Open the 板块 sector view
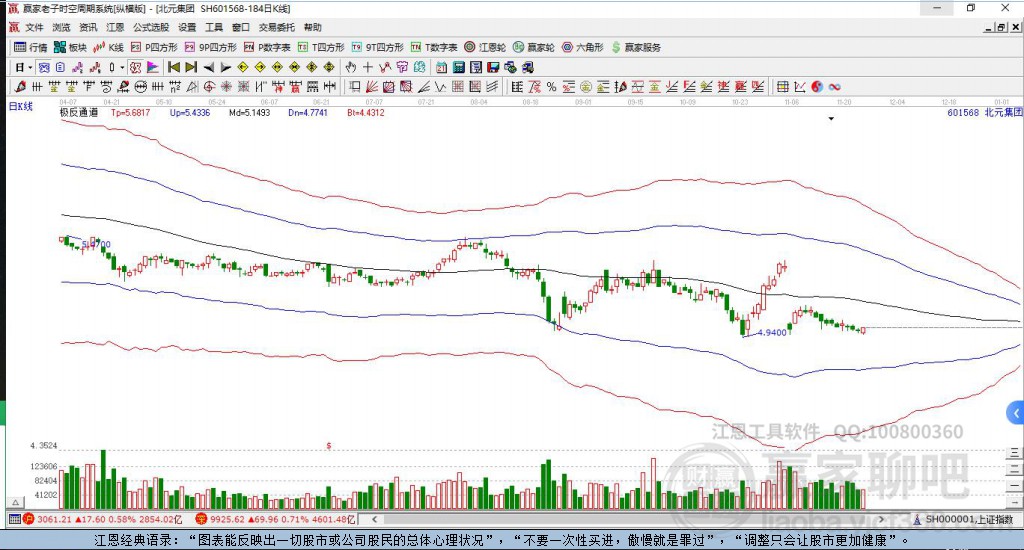Screen dimensions: 1024x550 [x=70, y=47]
